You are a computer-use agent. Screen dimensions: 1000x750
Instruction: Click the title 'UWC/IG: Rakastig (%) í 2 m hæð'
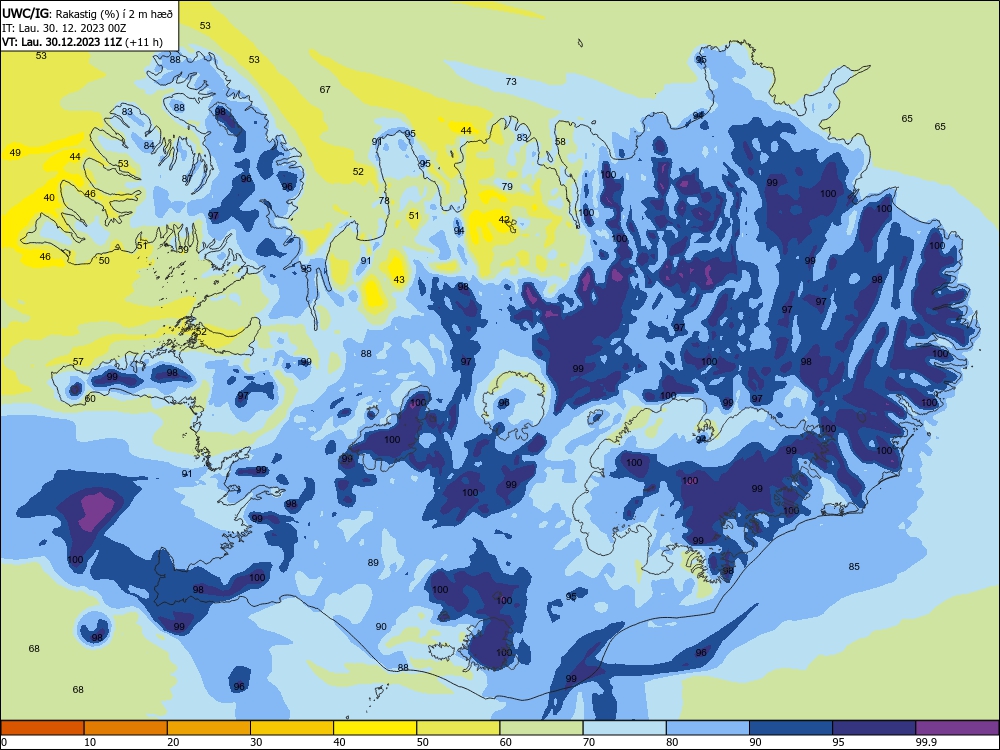tap(87, 13)
